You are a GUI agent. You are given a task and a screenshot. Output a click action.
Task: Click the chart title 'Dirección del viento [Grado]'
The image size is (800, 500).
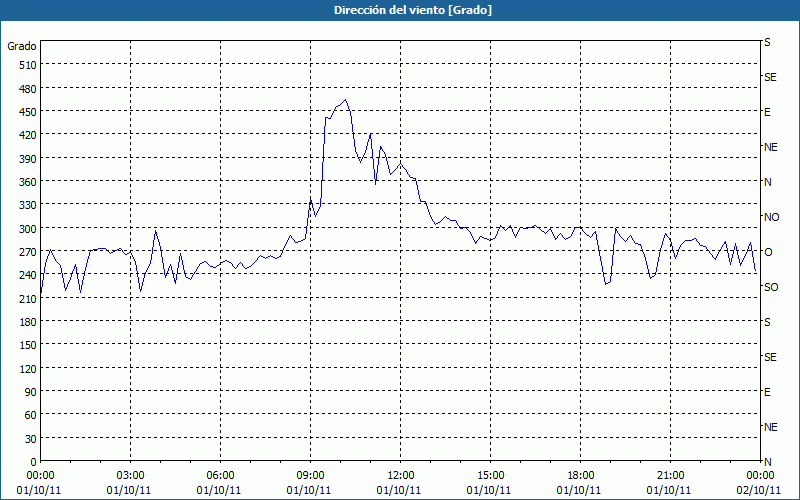(413, 10)
